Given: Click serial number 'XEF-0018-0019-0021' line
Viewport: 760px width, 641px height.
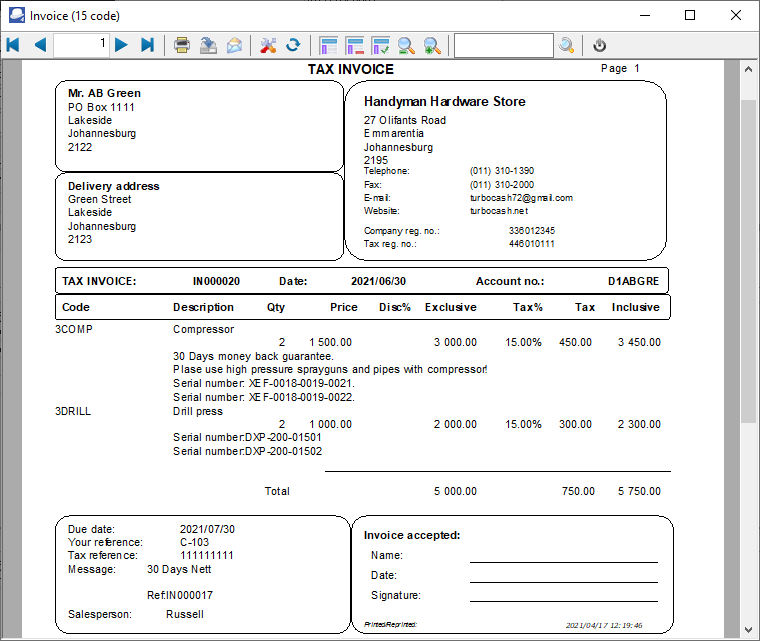Looking at the screenshot, I should 264,383.
